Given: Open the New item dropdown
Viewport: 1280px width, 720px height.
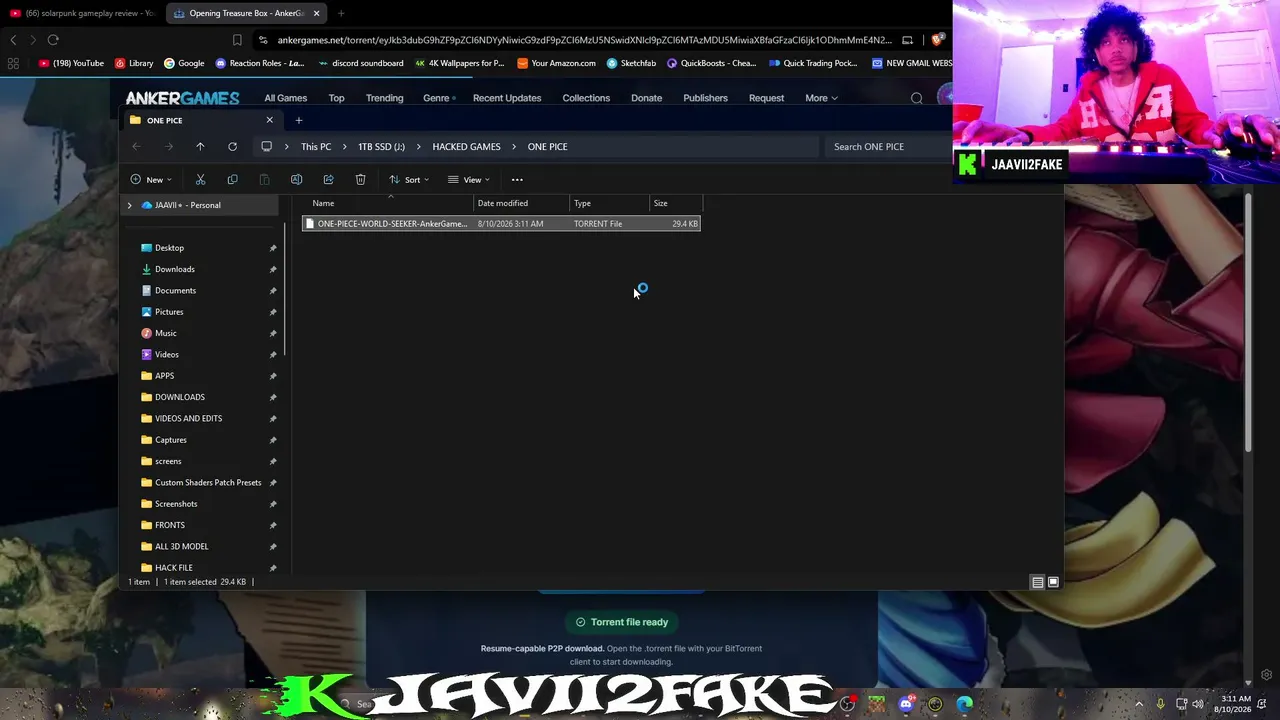Looking at the screenshot, I should coord(151,180).
